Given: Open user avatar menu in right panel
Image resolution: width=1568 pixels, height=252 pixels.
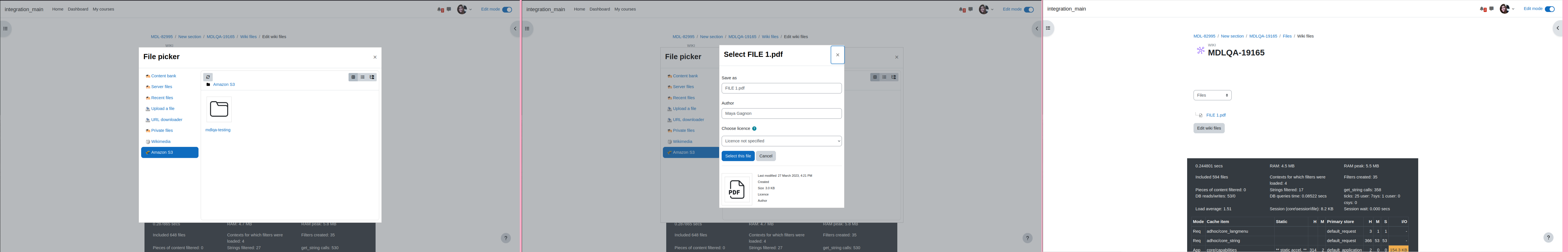Looking at the screenshot, I should 1507,9.
